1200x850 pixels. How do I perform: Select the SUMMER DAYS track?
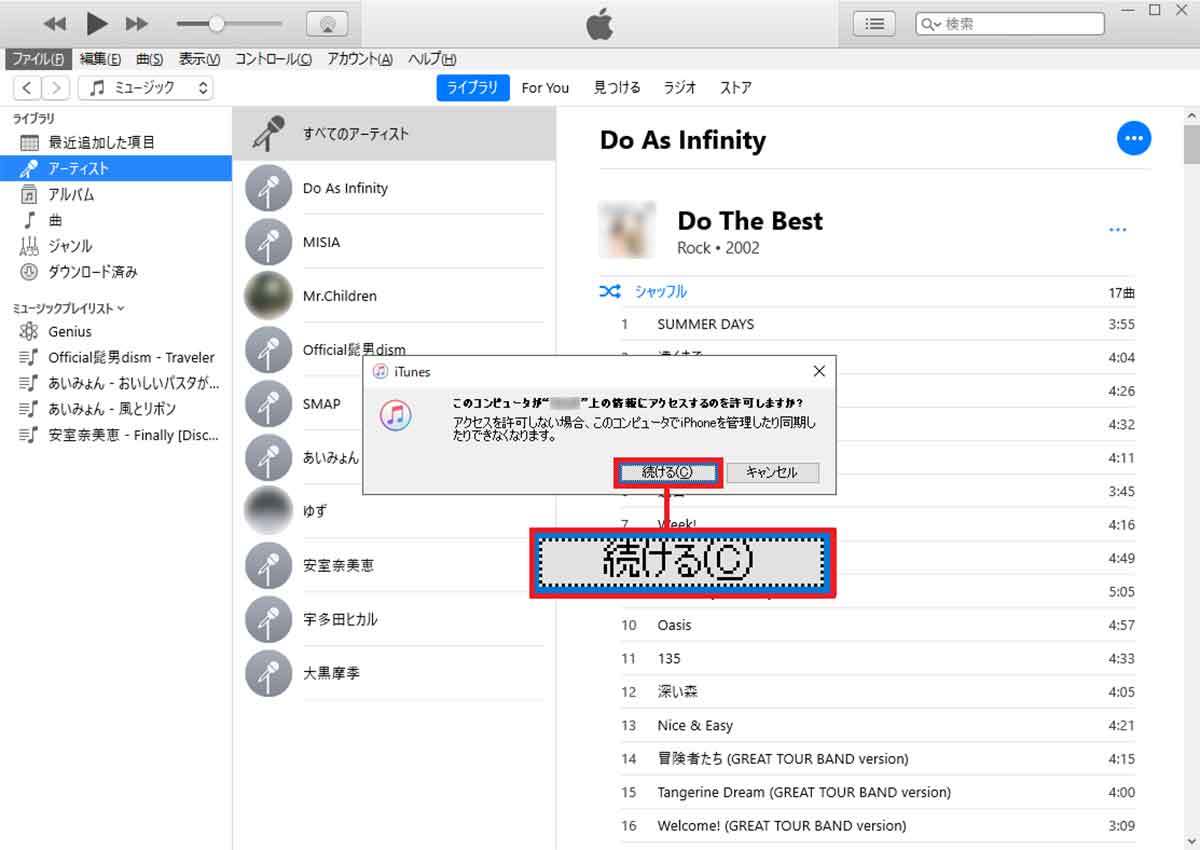[x=878, y=324]
